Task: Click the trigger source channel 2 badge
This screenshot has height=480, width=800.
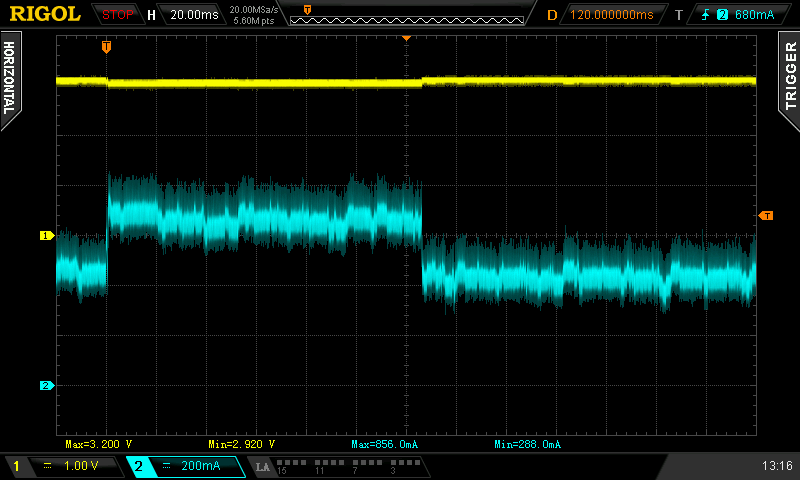Action: 722,15
